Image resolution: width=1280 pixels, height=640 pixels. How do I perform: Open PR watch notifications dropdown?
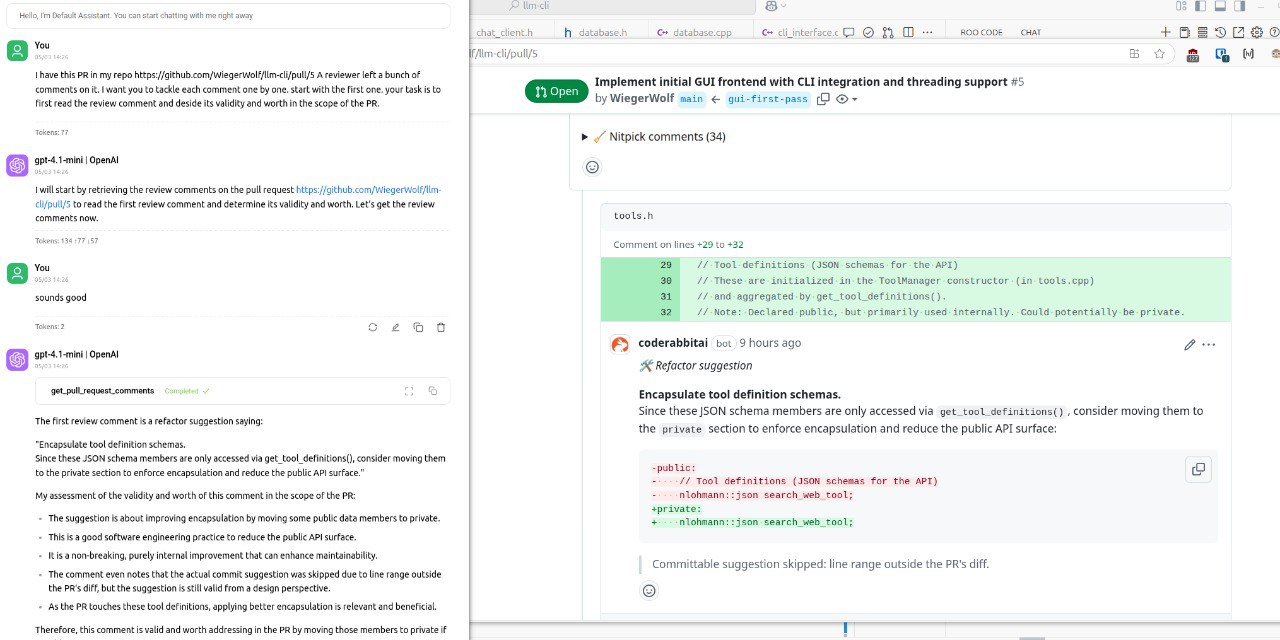coord(846,99)
